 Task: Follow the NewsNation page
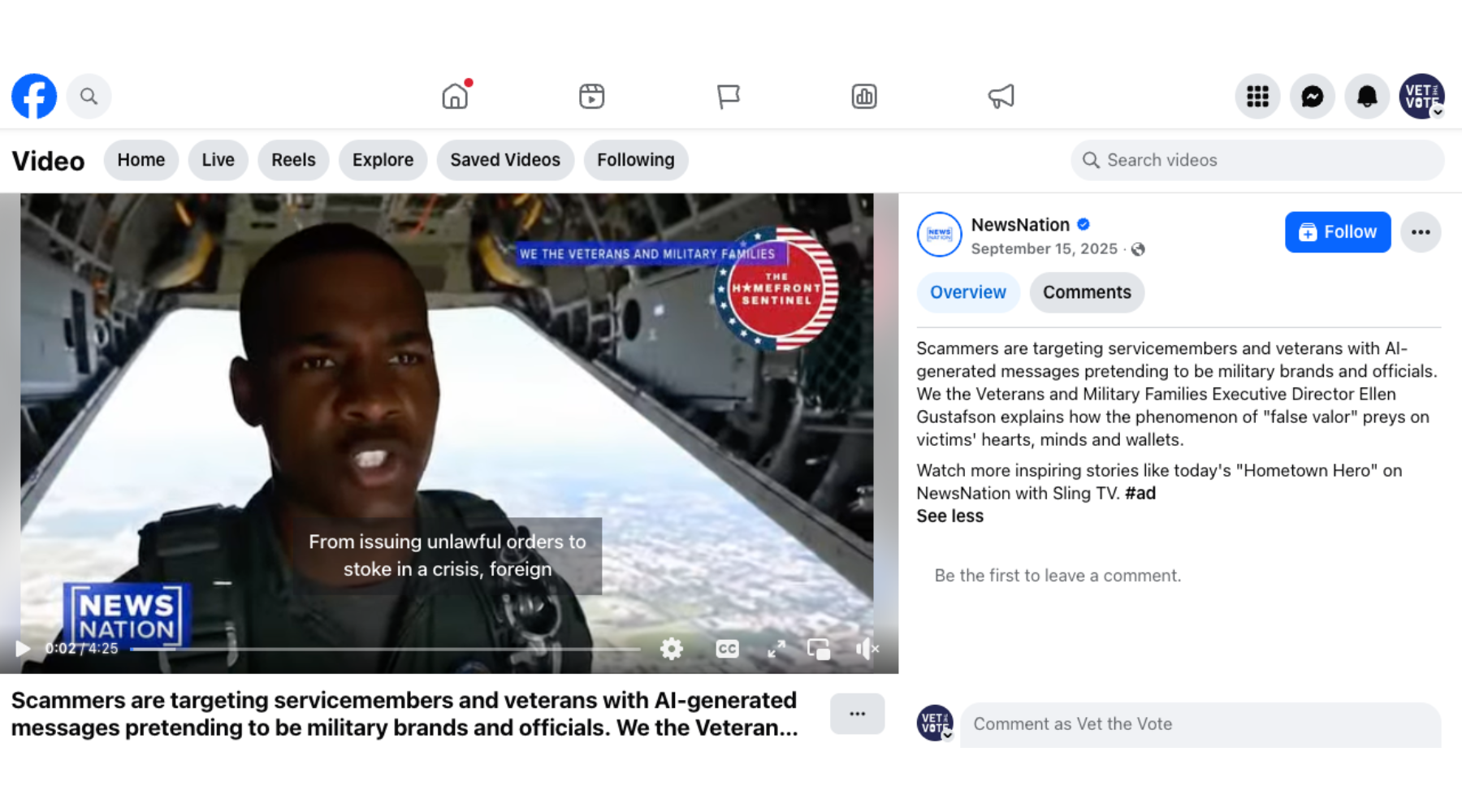tap(1337, 232)
